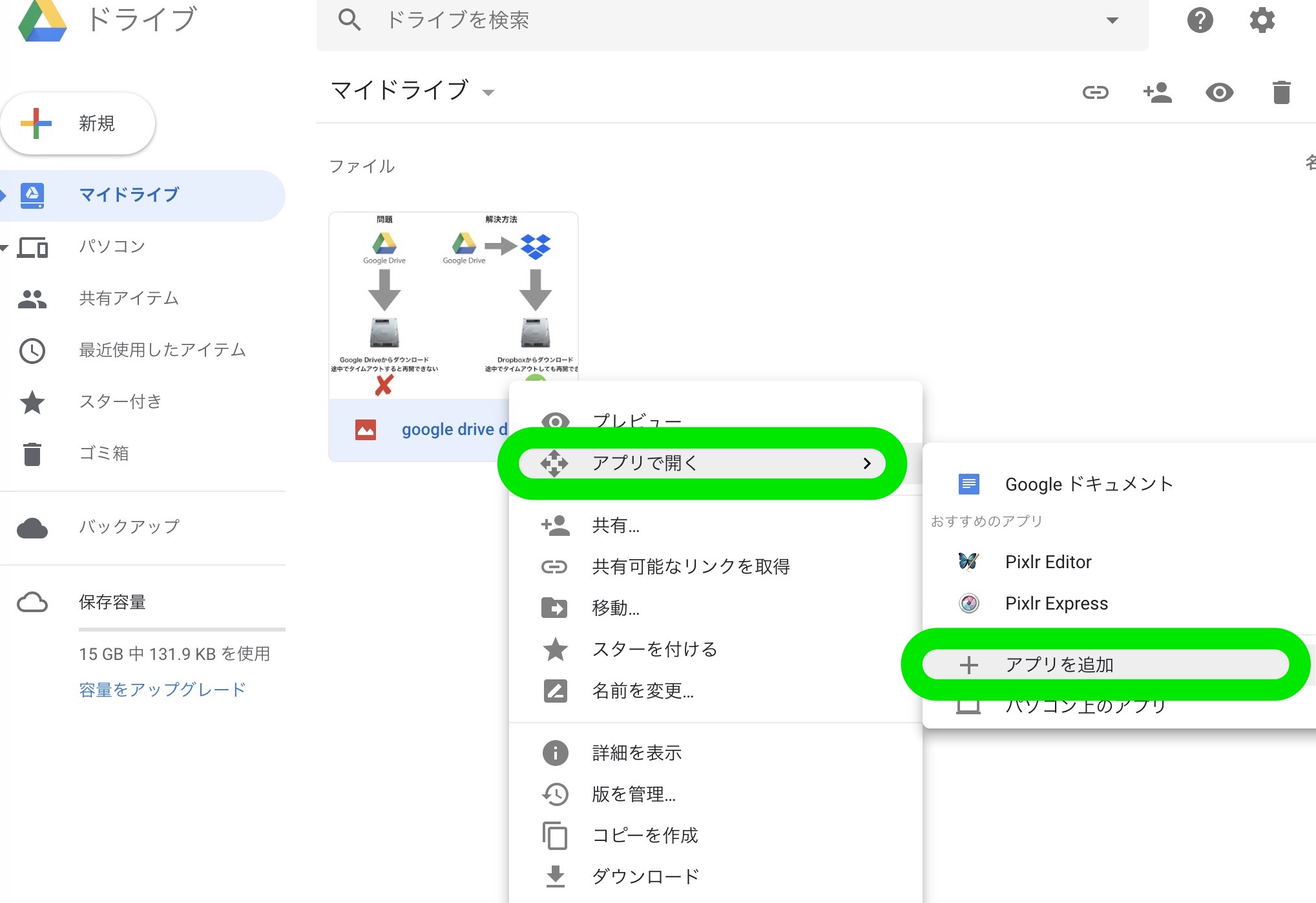
Task: Click the sidebar trash can icon
Action: tap(32, 454)
